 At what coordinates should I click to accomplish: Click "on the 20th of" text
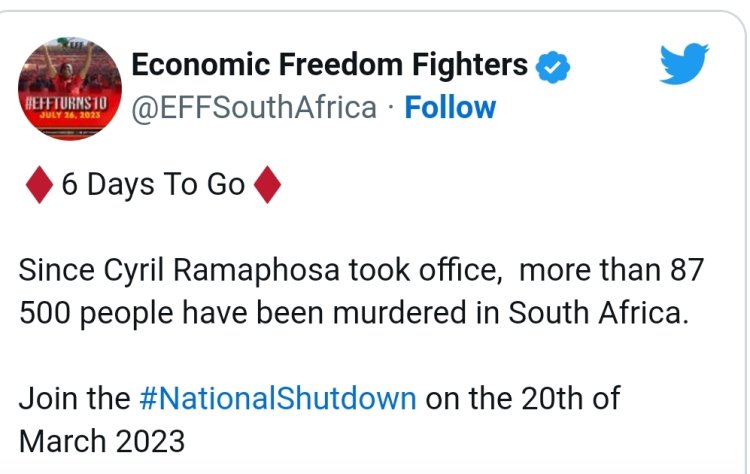[x=523, y=398]
